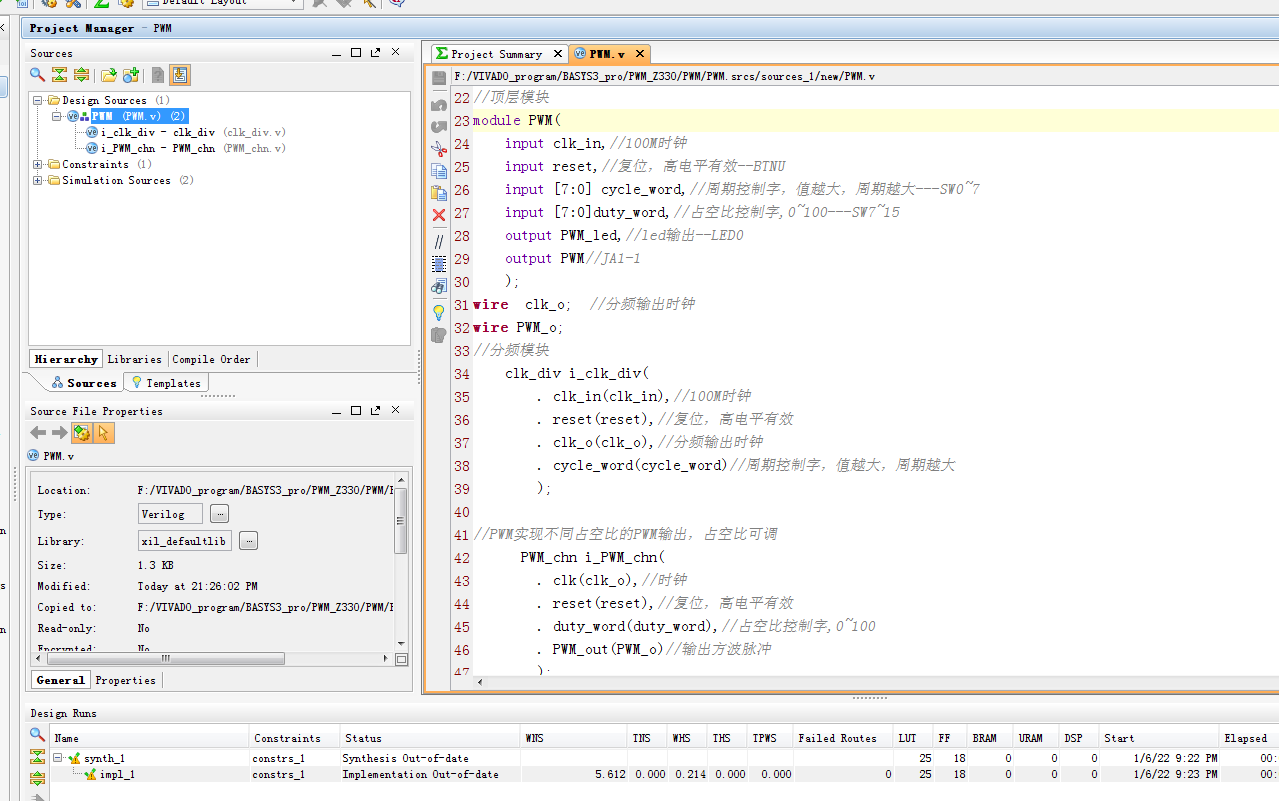
Task: Undo last edit in the code editor
Action: pos(438,103)
